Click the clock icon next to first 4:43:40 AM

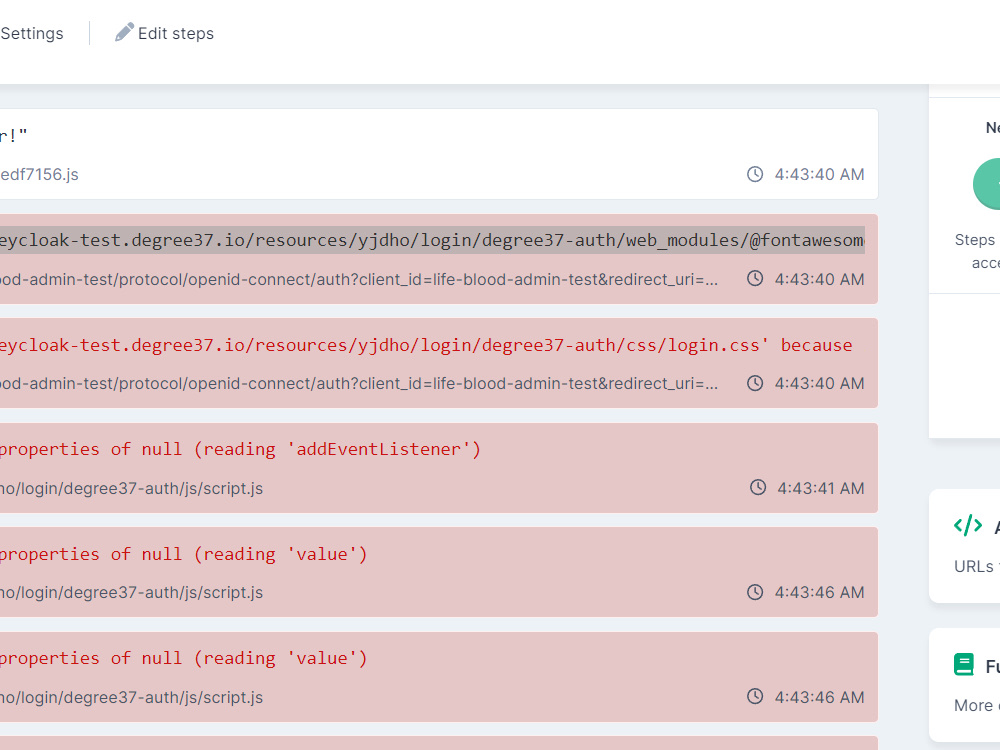(x=755, y=174)
